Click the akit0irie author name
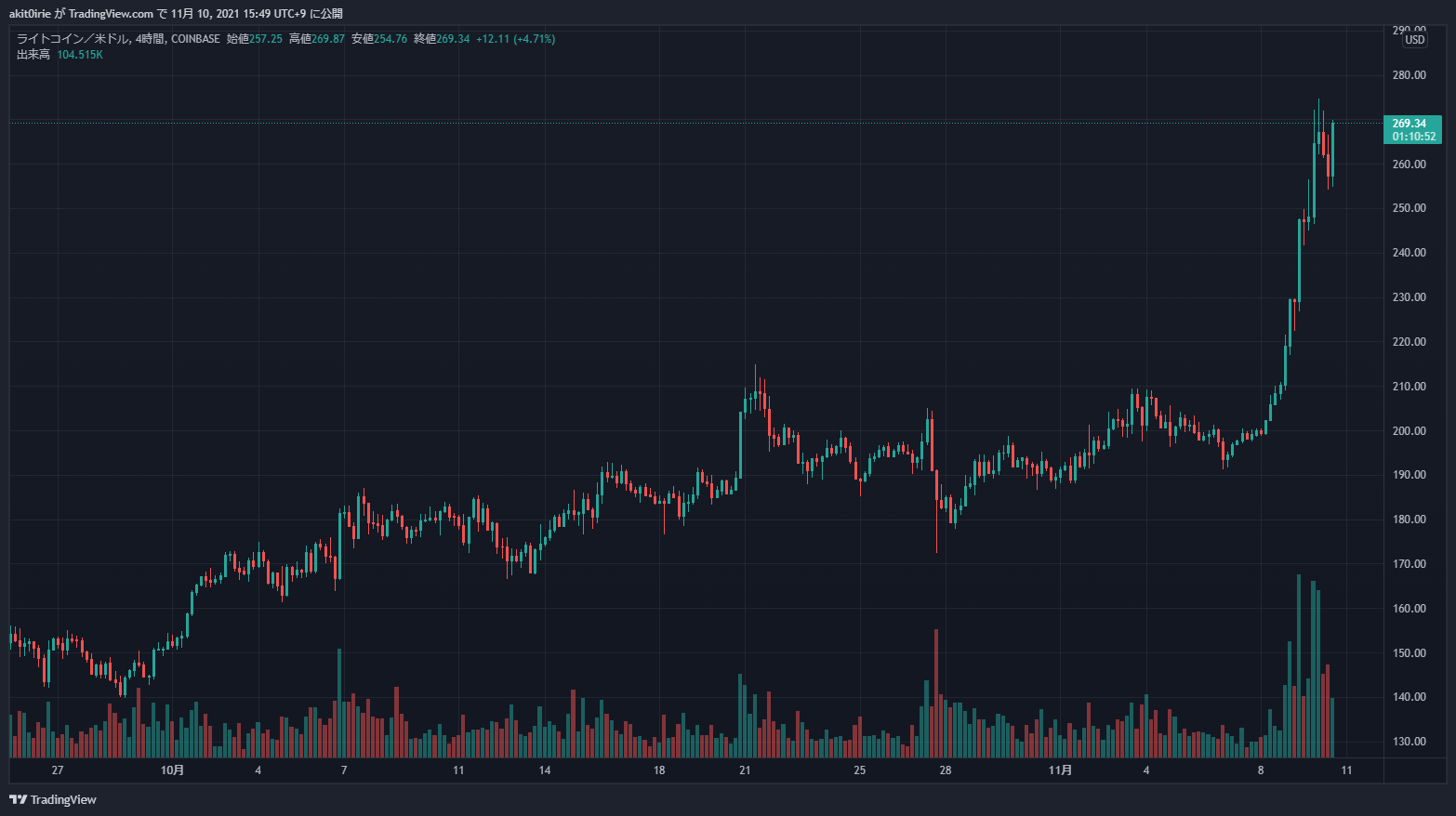 point(30,14)
